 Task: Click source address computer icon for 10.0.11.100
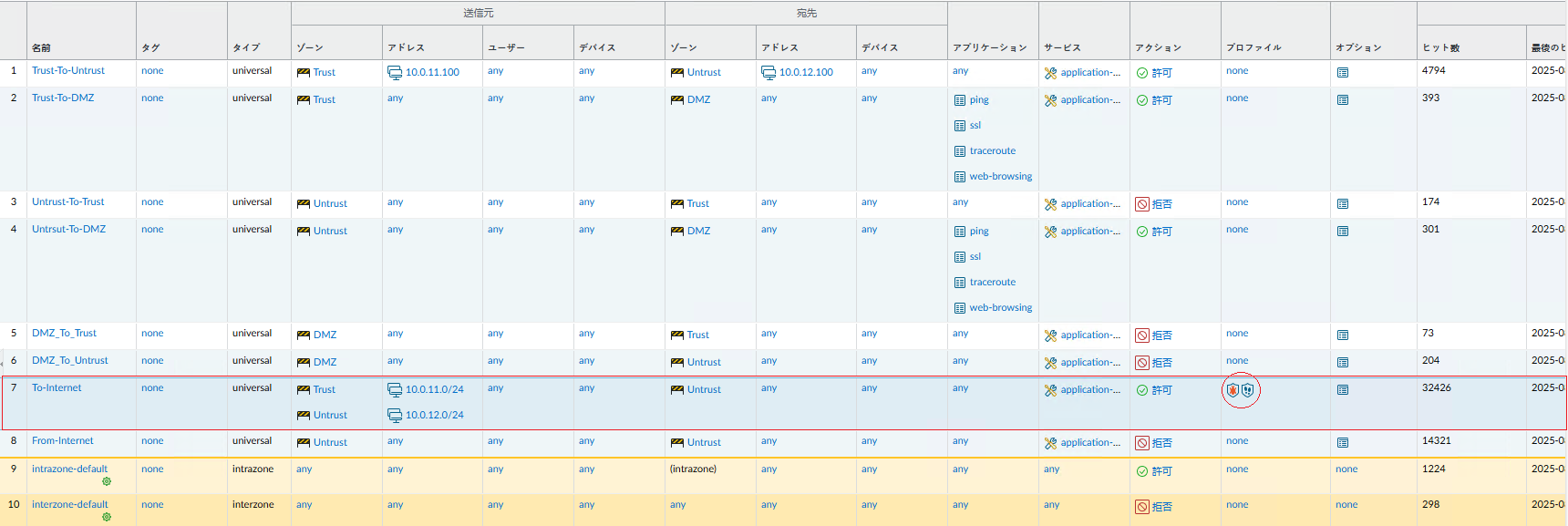[395, 73]
